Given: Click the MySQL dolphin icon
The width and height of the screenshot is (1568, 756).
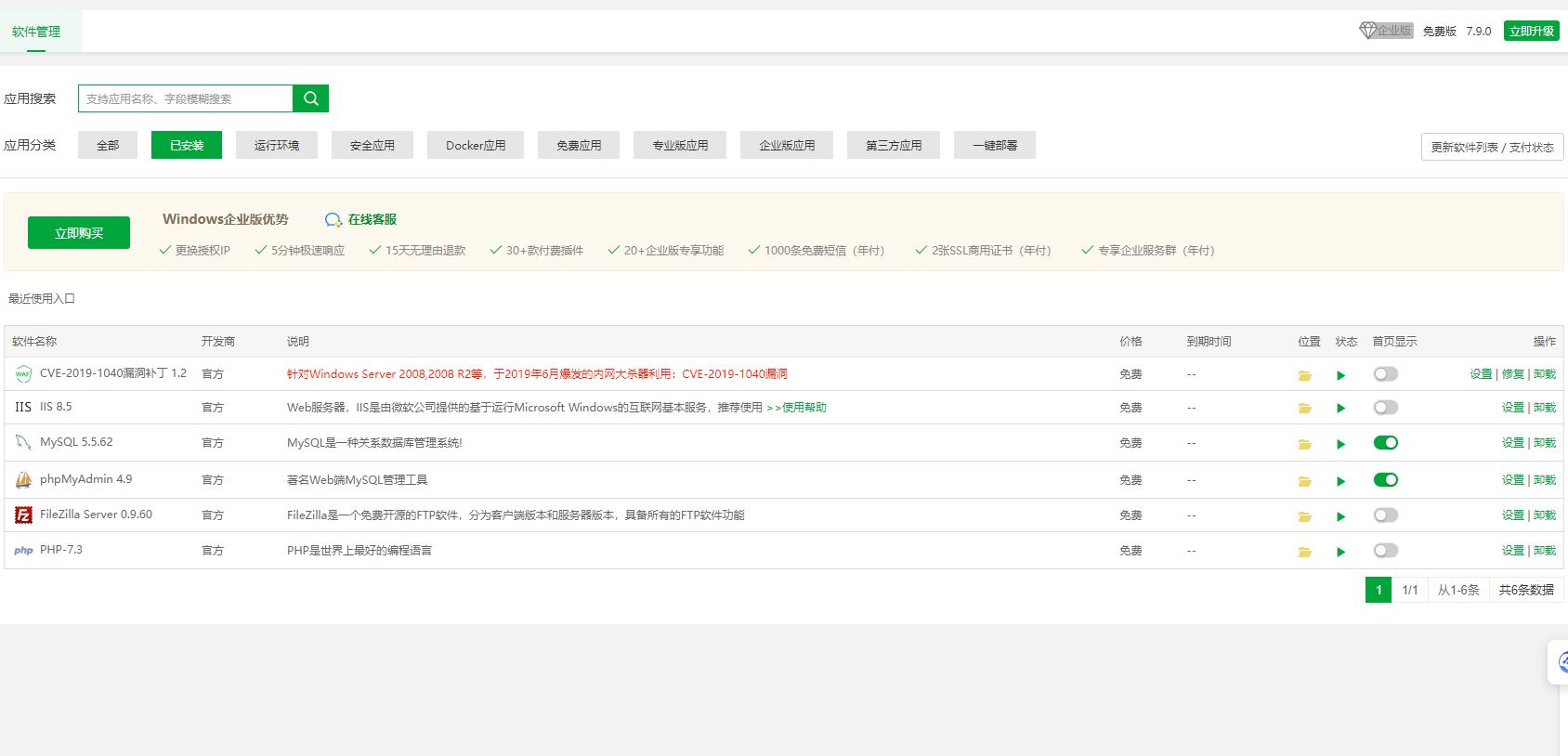Looking at the screenshot, I should coord(23,443).
